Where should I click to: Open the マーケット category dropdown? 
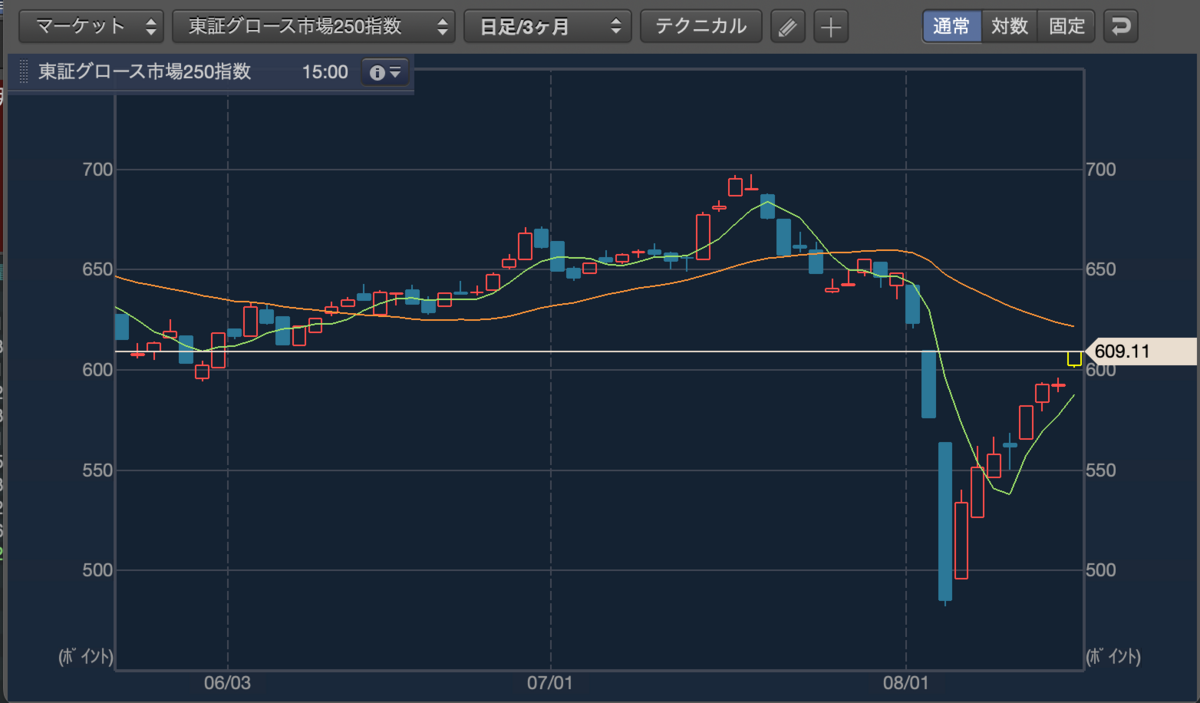(x=93, y=26)
